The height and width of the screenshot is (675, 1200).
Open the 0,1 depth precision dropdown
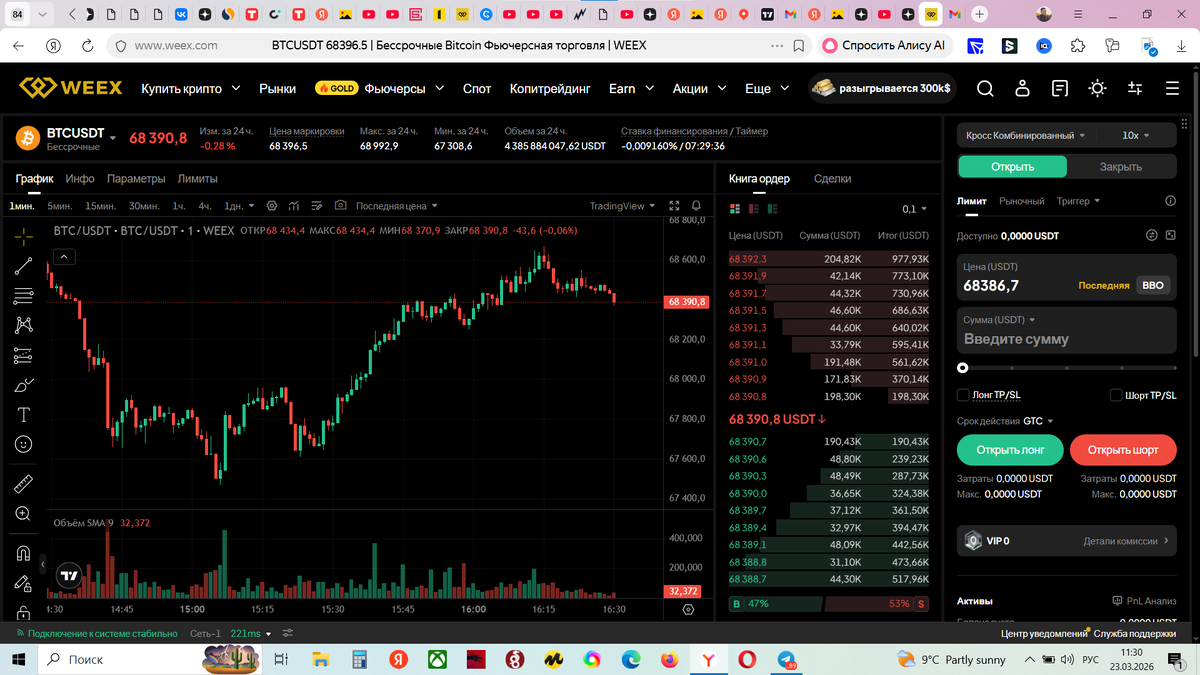914,209
